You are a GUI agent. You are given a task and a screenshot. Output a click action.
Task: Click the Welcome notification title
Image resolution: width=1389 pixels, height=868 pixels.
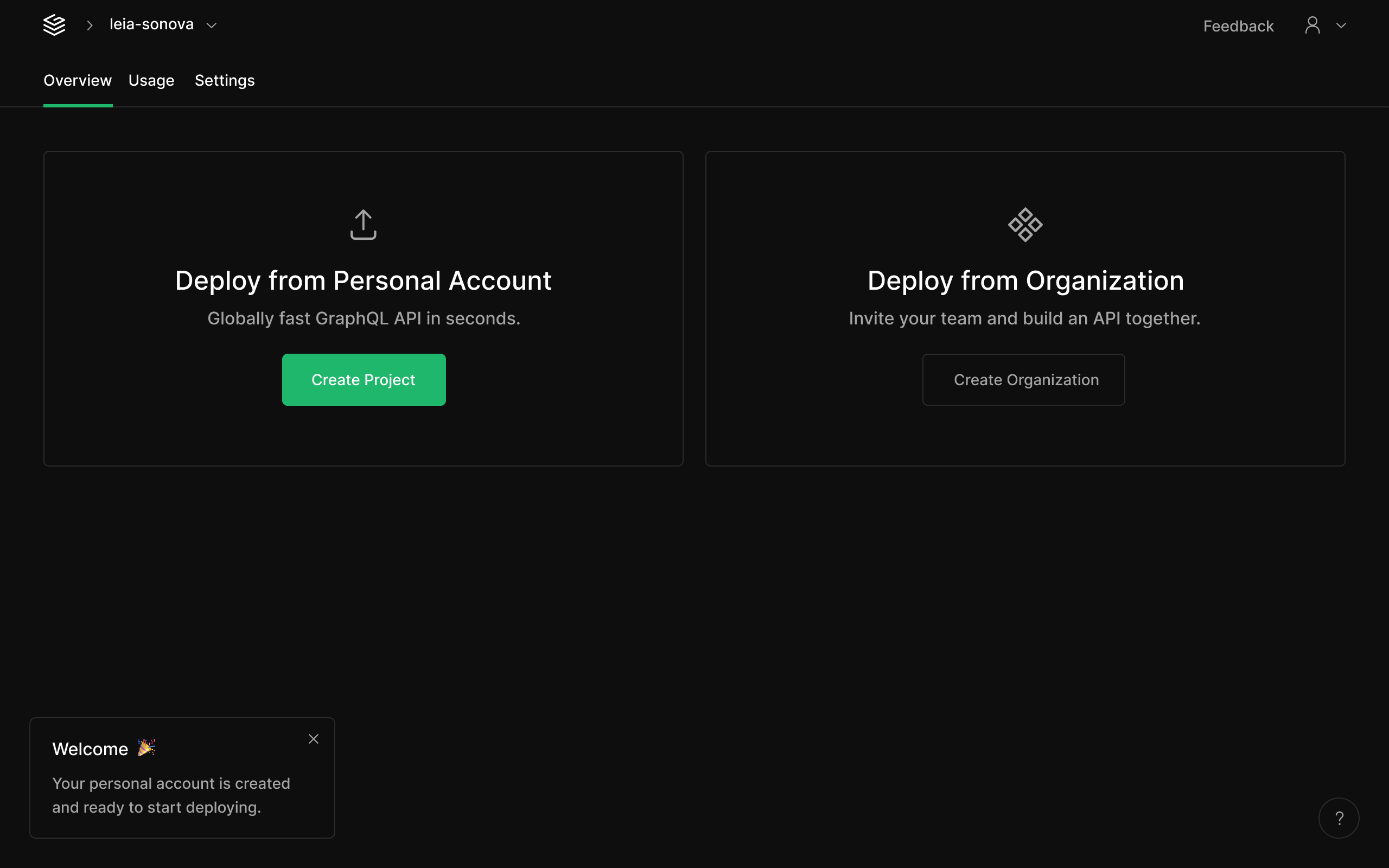pyautogui.click(x=90, y=749)
